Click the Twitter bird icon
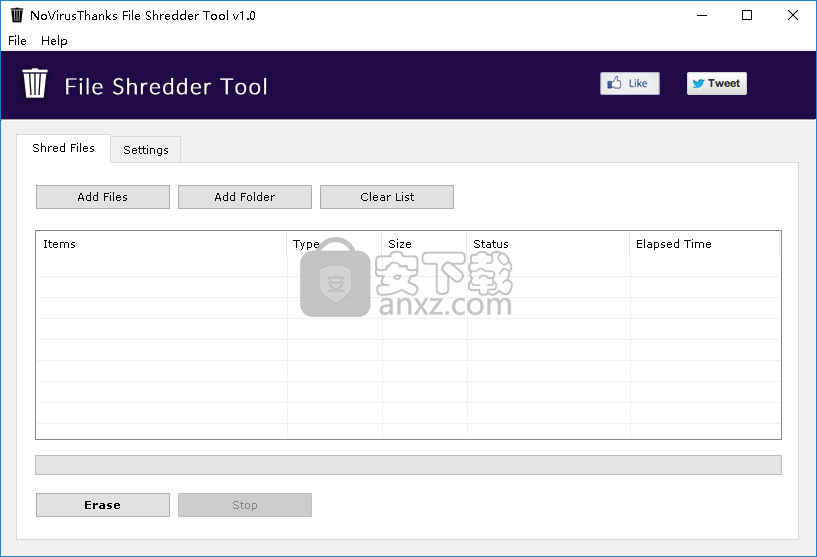817x557 pixels. (698, 83)
